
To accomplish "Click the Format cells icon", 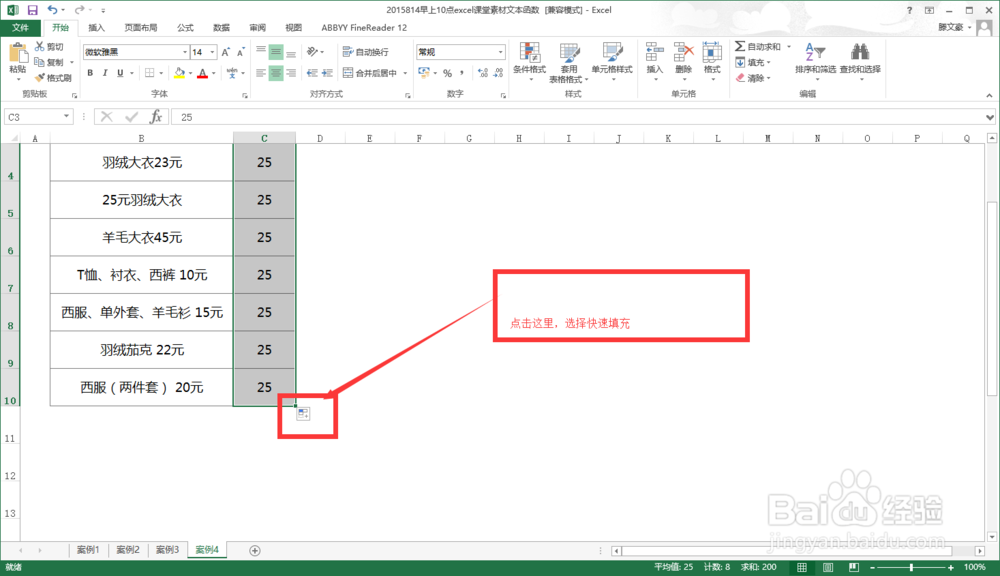I will [712, 52].
